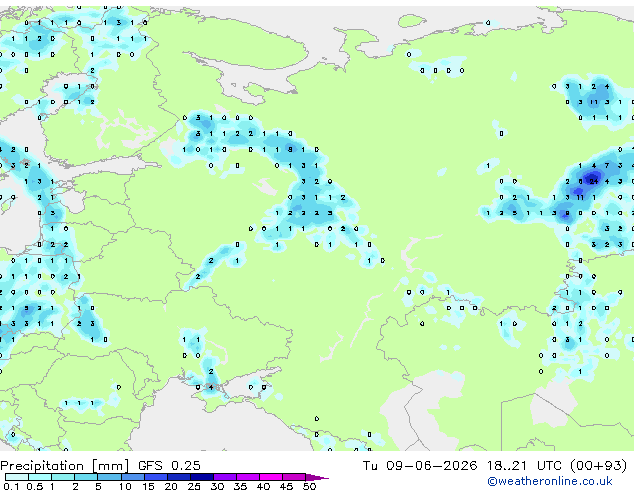
Task: Click the "35" legend scale label
Action: coord(240,486)
